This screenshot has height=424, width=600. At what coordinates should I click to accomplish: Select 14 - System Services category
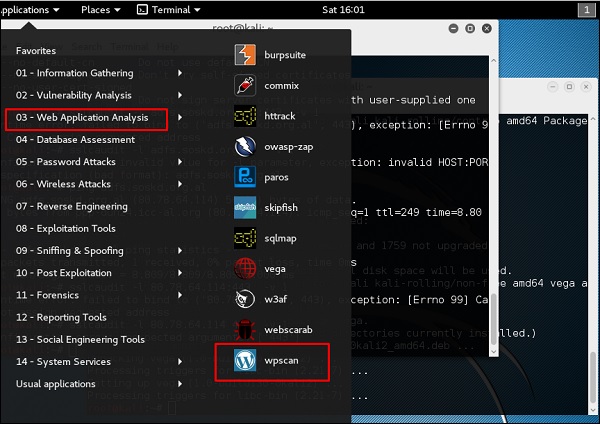pyautogui.click(x=63, y=361)
